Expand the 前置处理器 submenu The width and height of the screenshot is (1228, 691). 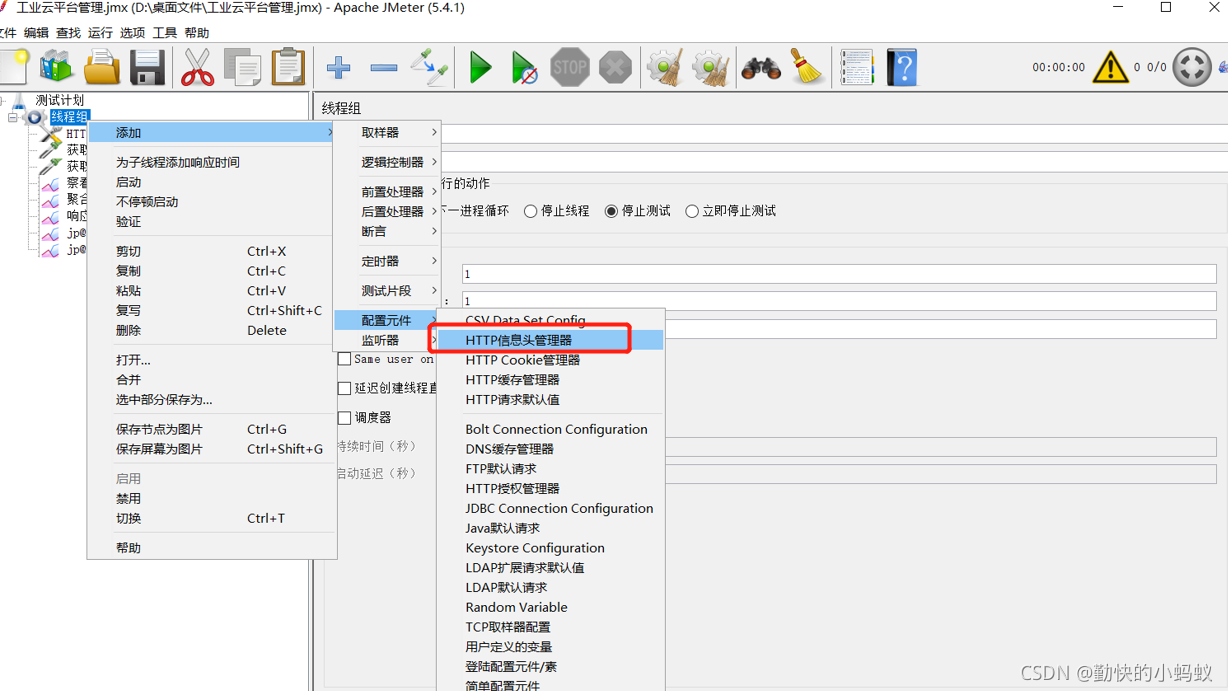(387, 191)
